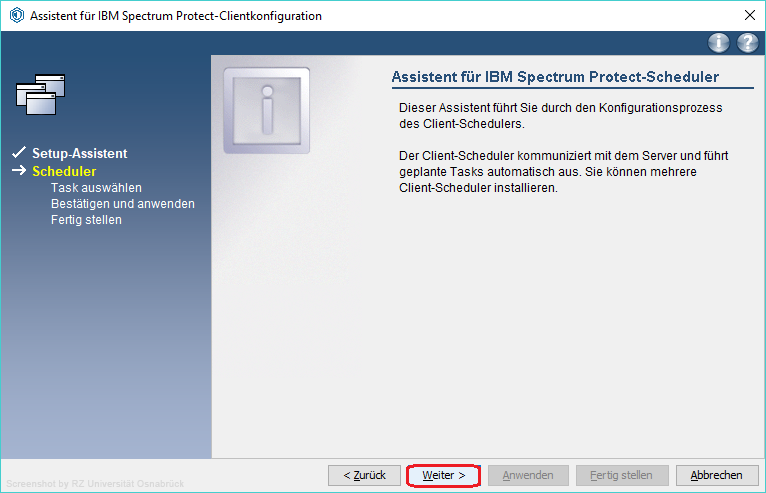Proceed by pressing the Weiter button

click(x=444, y=475)
